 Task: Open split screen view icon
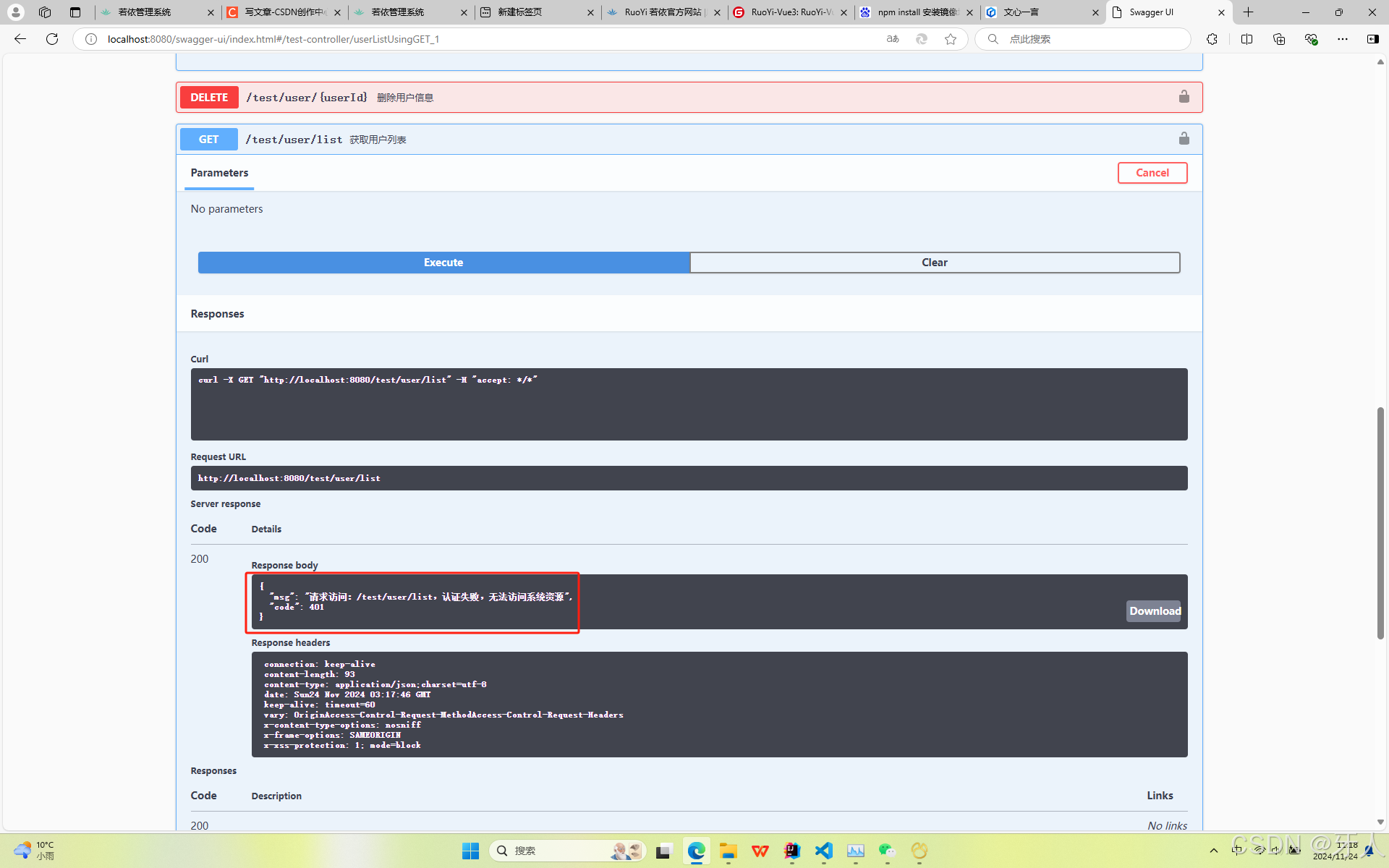[x=1246, y=39]
